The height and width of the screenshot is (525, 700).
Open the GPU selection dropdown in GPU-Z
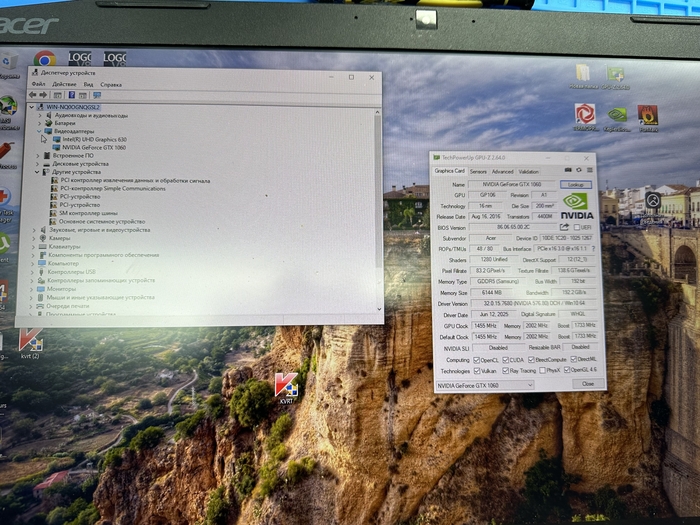point(485,385)
